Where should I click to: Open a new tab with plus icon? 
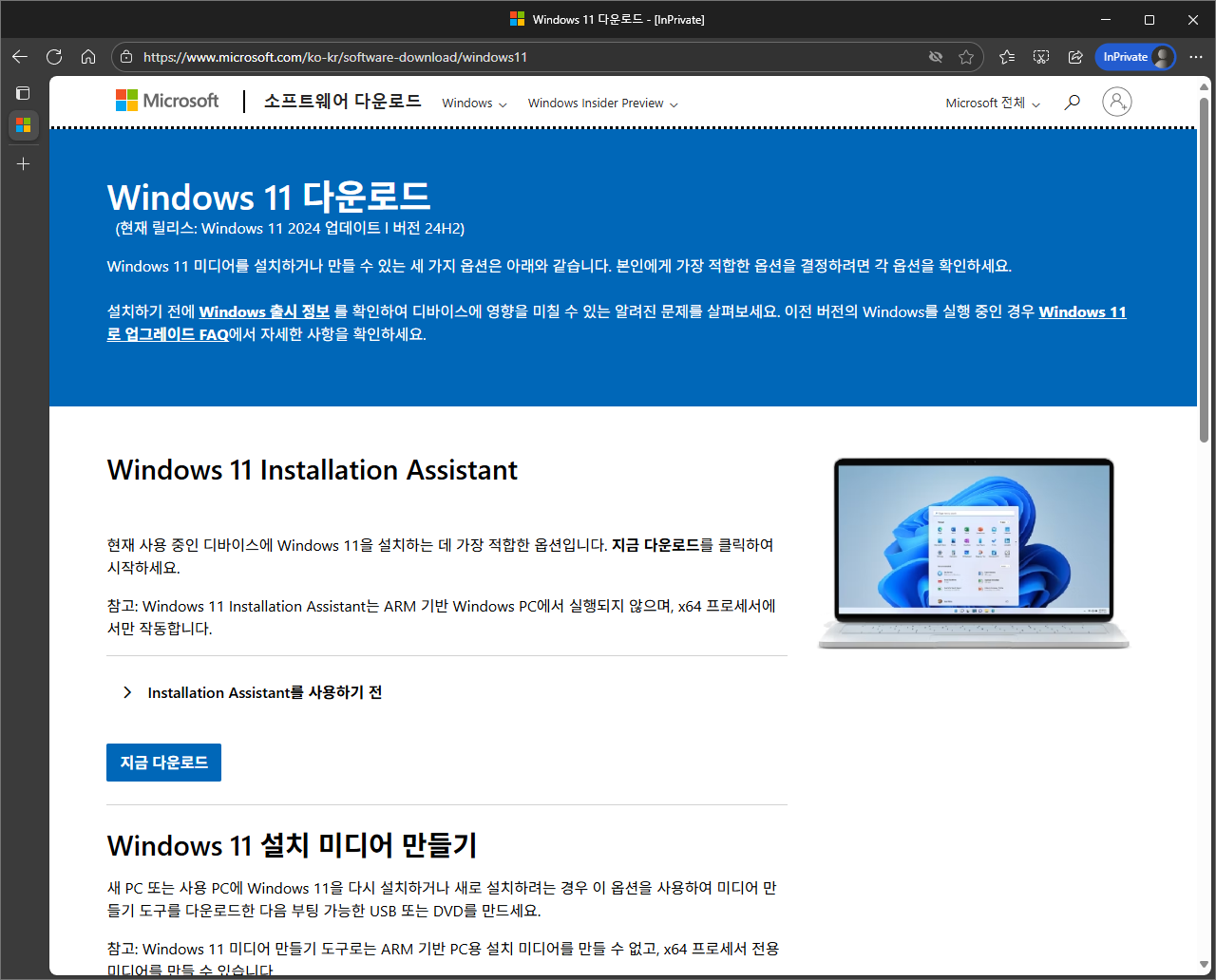pos(24,164)
